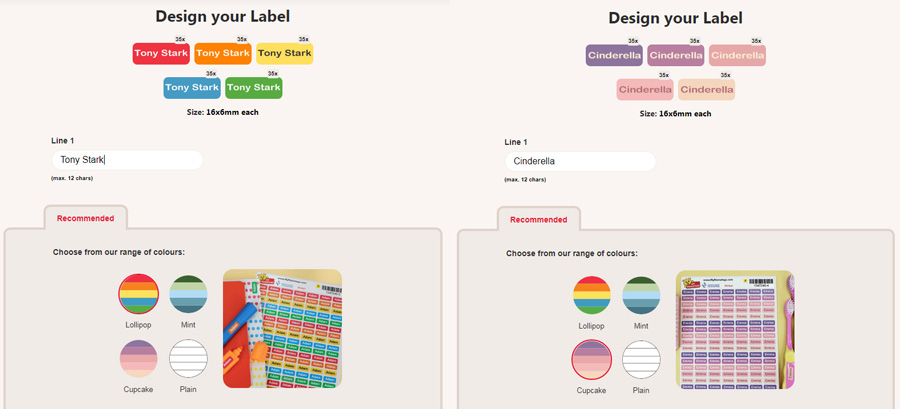Choose Mint colour scheme under Tony Stark design
900x409 pixels.
click(x=189, y=295)
